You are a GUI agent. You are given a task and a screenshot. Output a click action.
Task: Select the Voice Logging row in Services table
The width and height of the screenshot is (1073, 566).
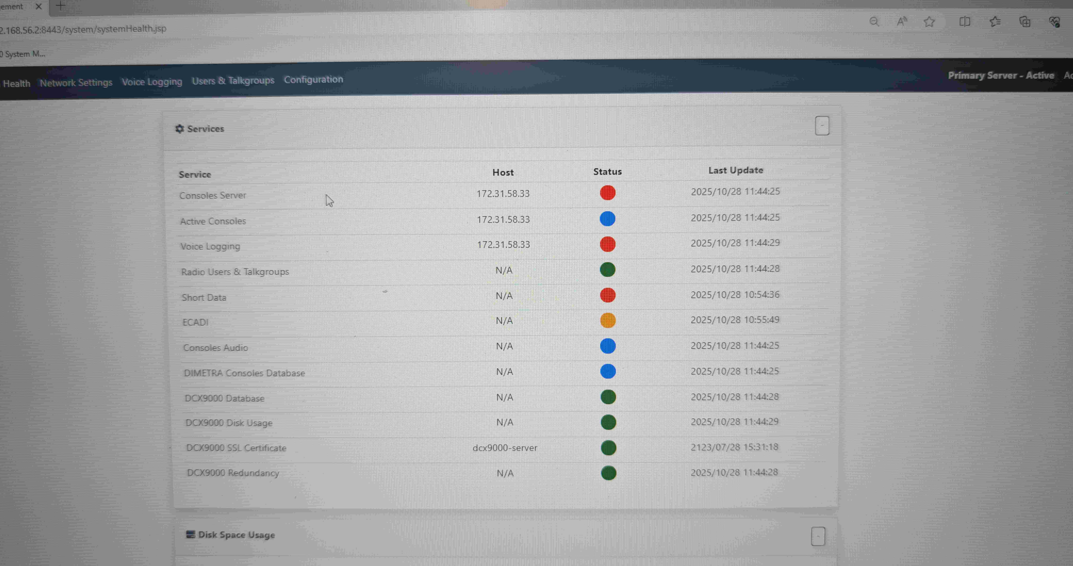tap(503, 246)
